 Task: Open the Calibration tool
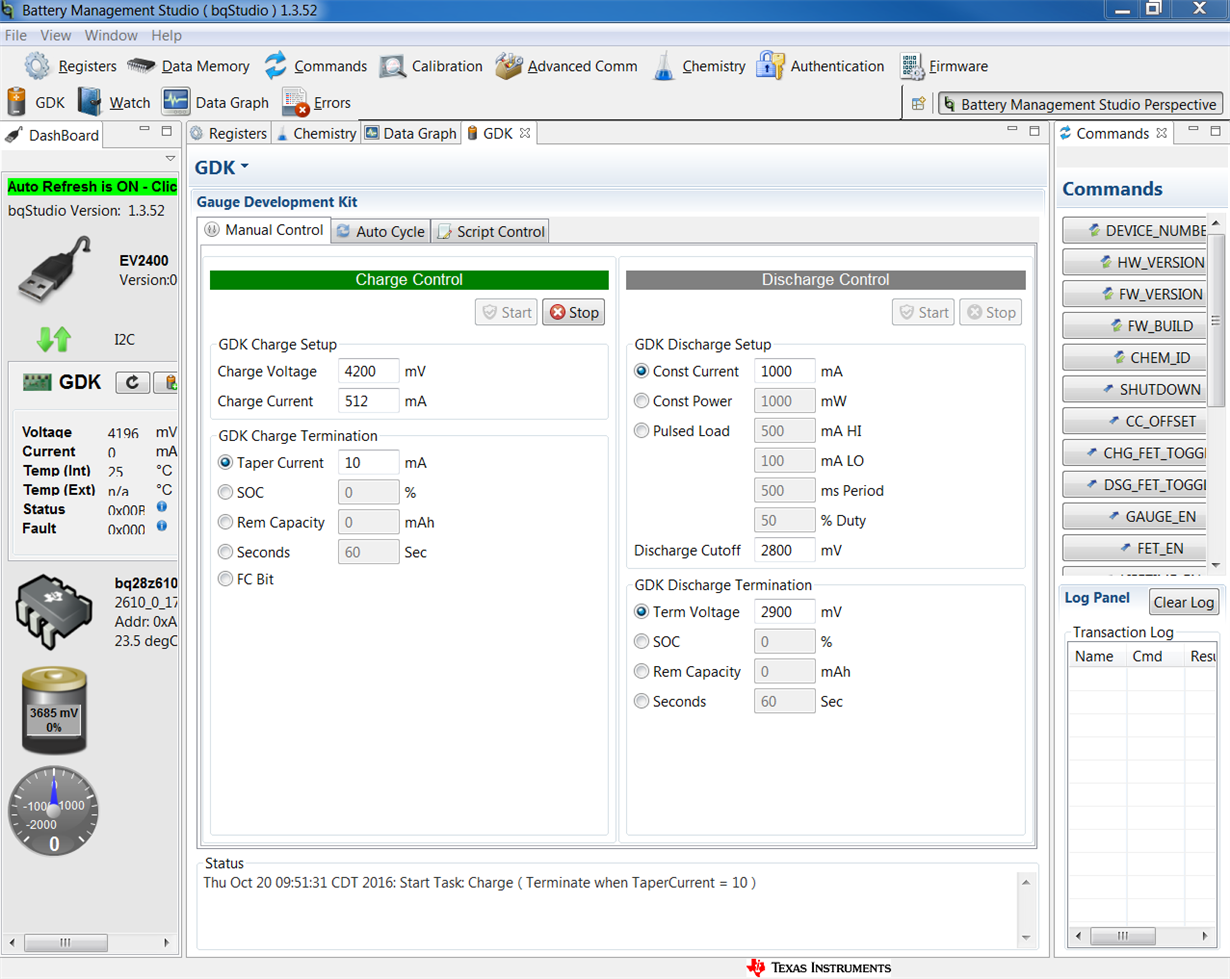click(x=431, y=66)
